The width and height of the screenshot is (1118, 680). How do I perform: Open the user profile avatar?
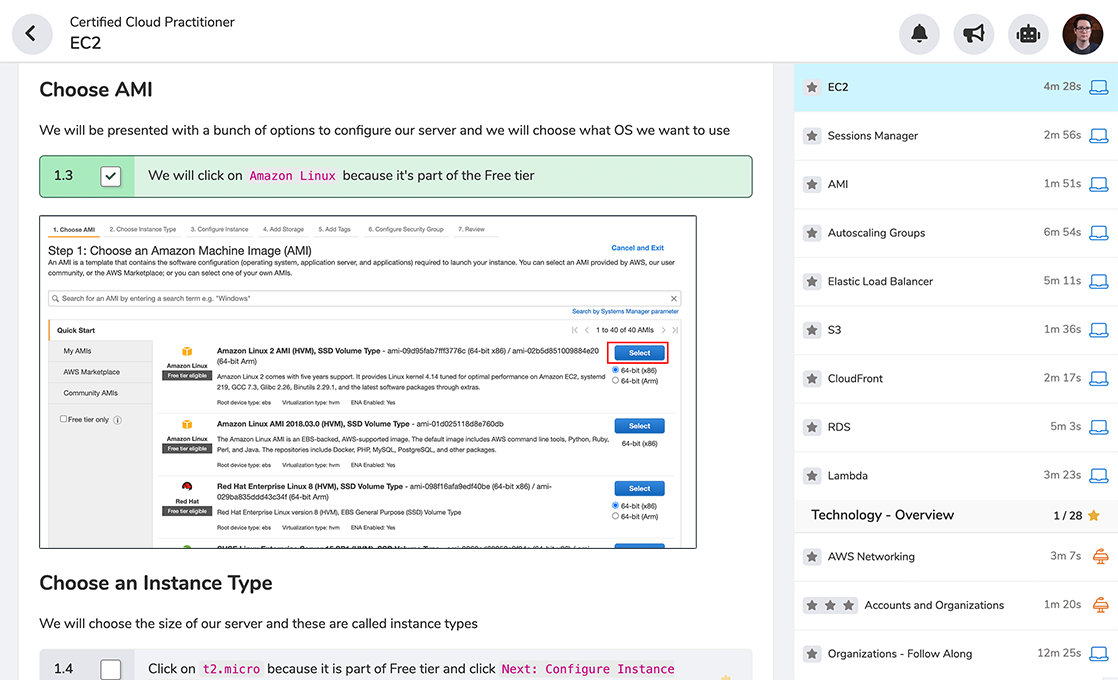pos(1082,34)
